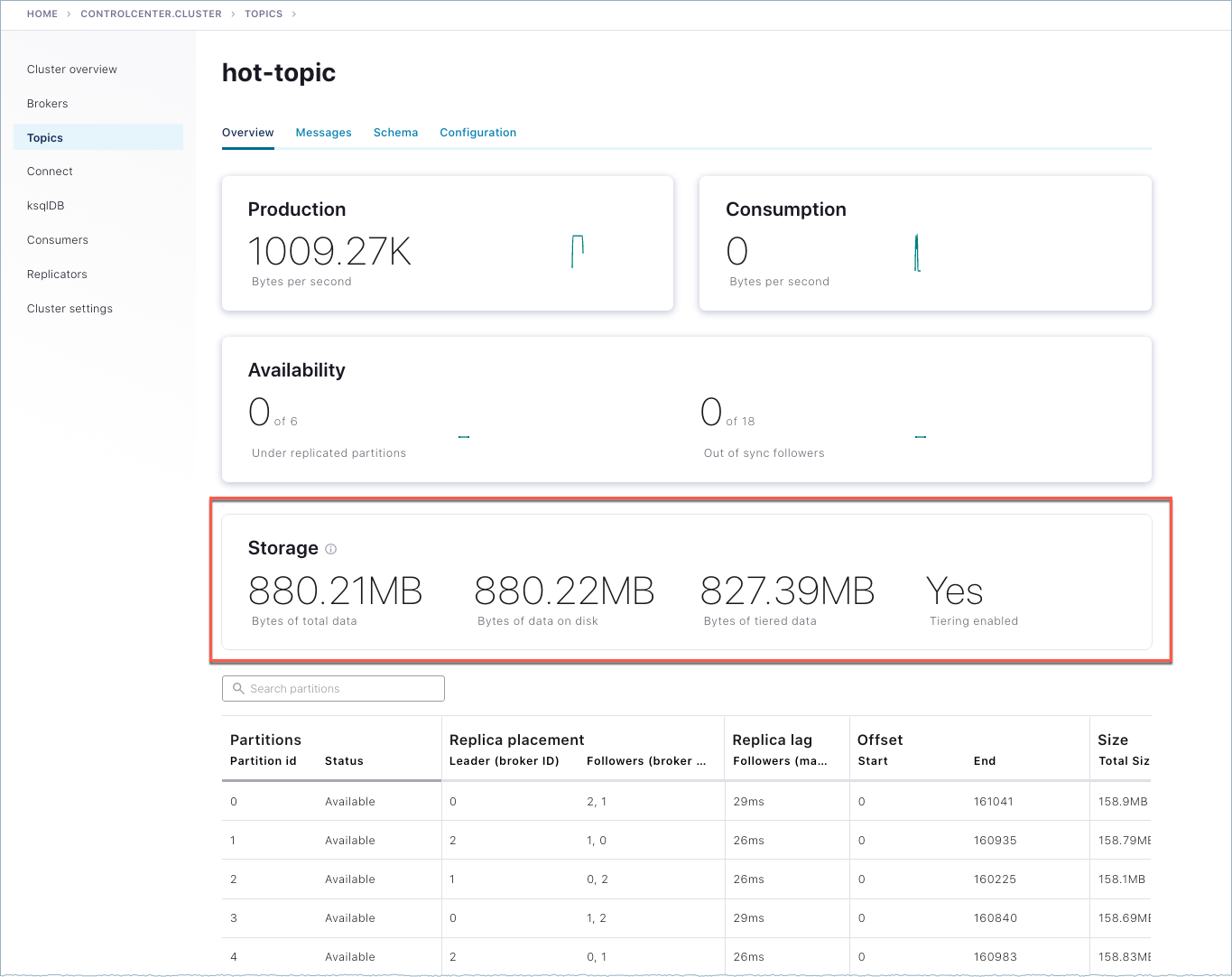Image resolution: width=1232 pixels, height=977 pixels.
Task: Click the magnifier icon in partition search
Action: (238, 689)
